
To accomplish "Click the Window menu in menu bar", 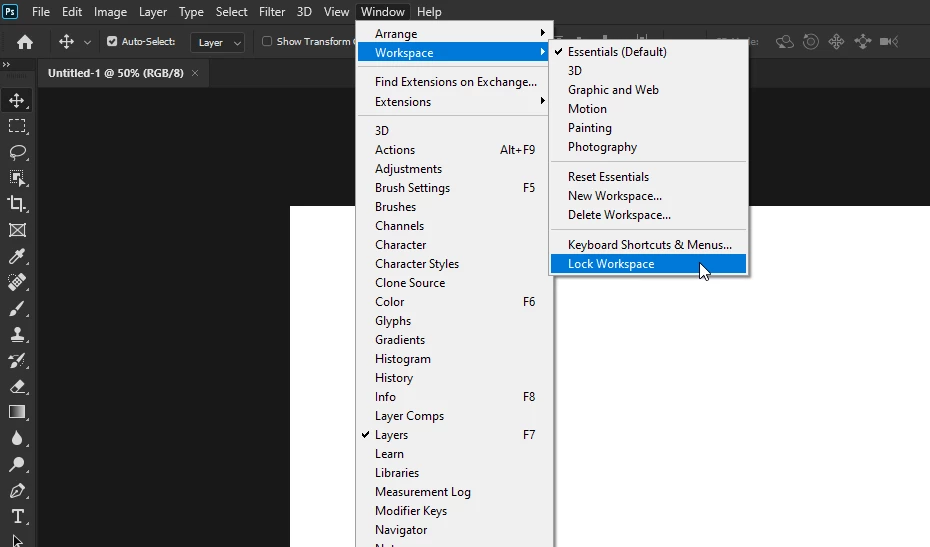I will (x=383, y=12).
